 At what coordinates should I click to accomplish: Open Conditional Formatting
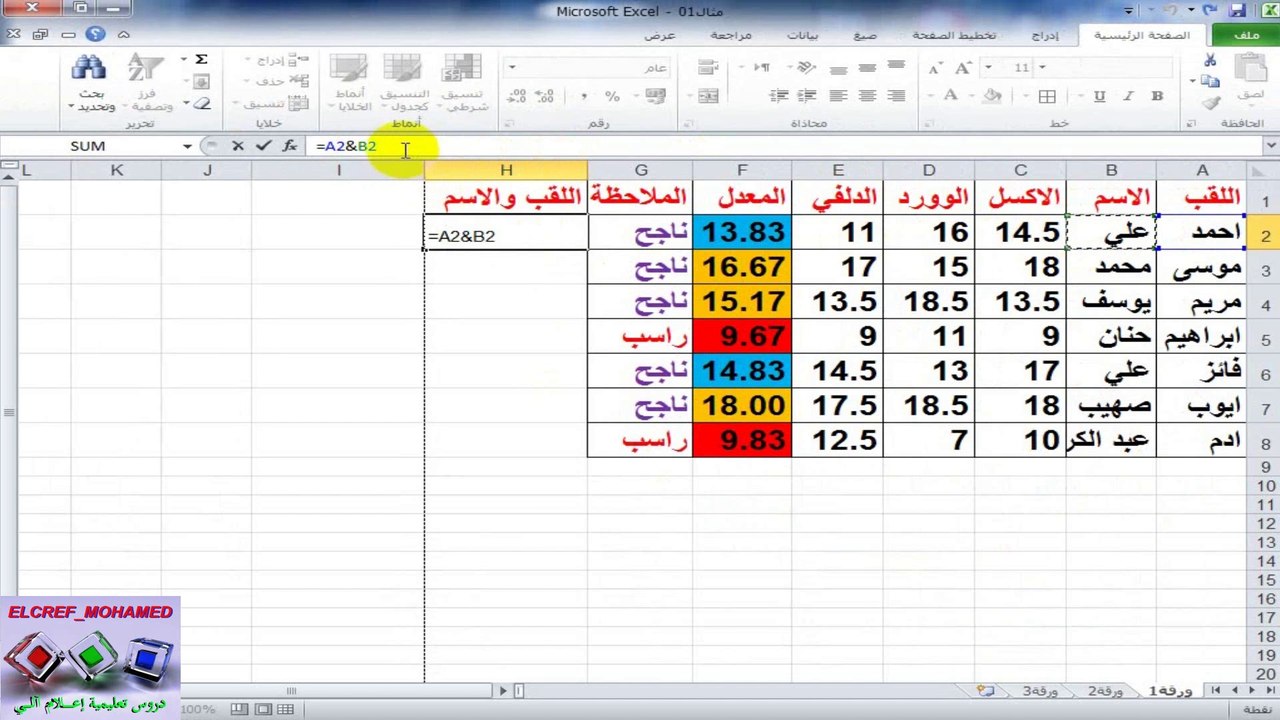pyautogui.click(x=462, y=81)
